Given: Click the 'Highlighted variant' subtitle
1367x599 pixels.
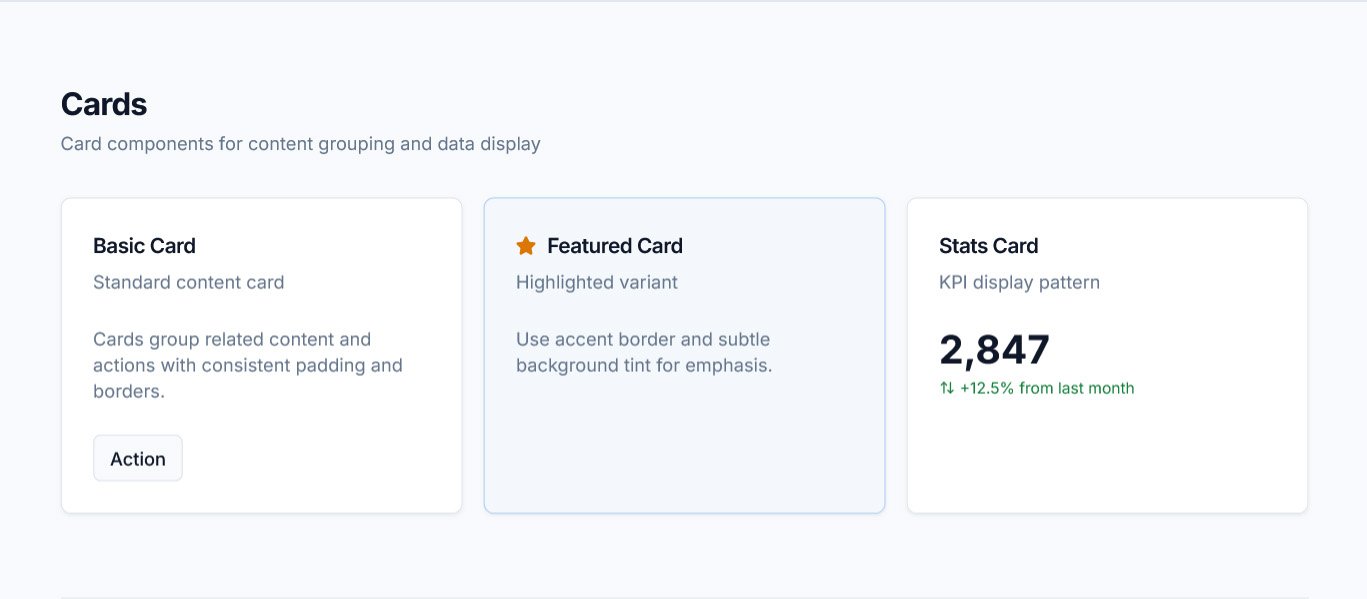Looking at the screenshot, I should 597,282.
